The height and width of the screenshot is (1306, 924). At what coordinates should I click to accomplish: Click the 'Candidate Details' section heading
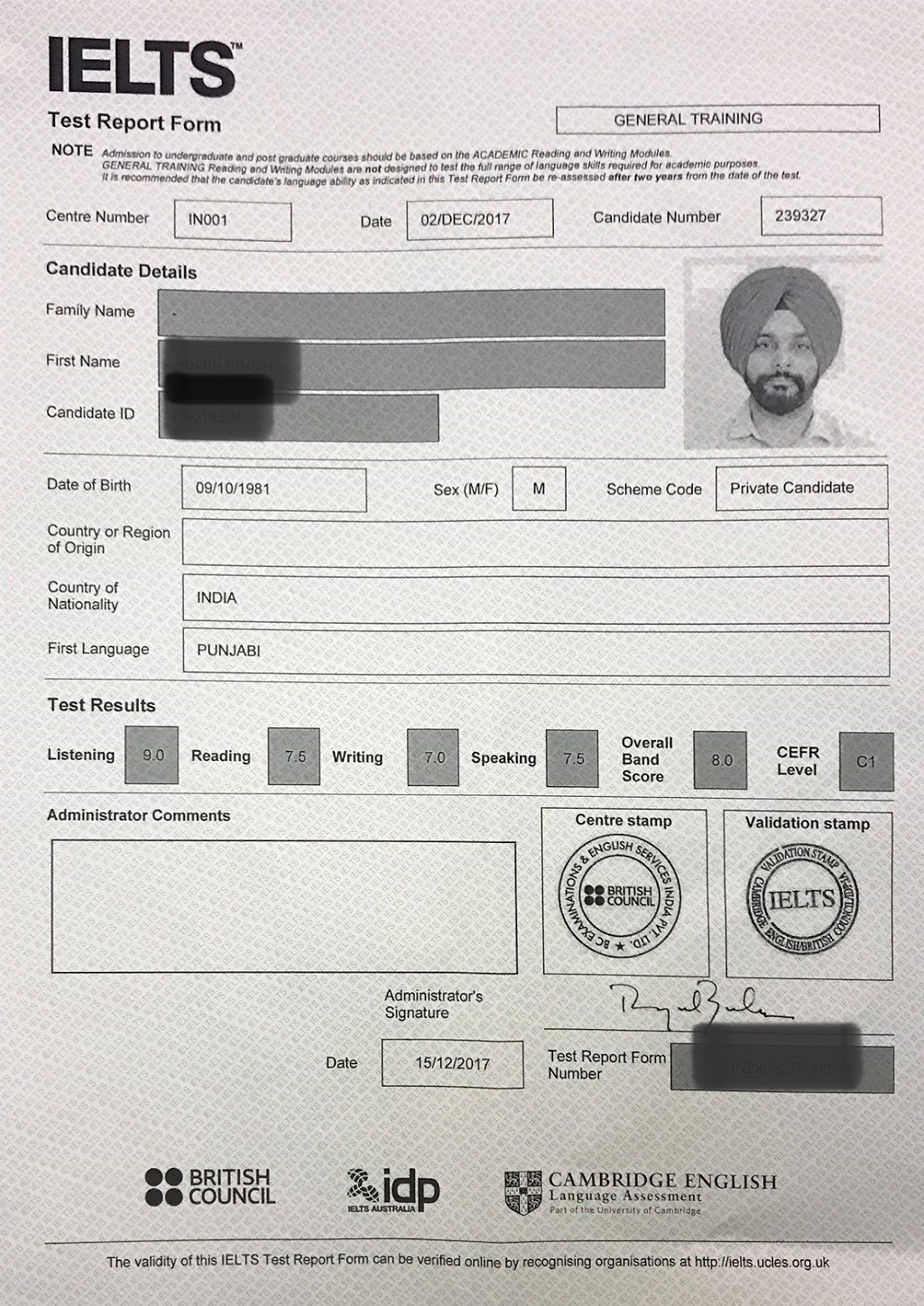(121, 271)
